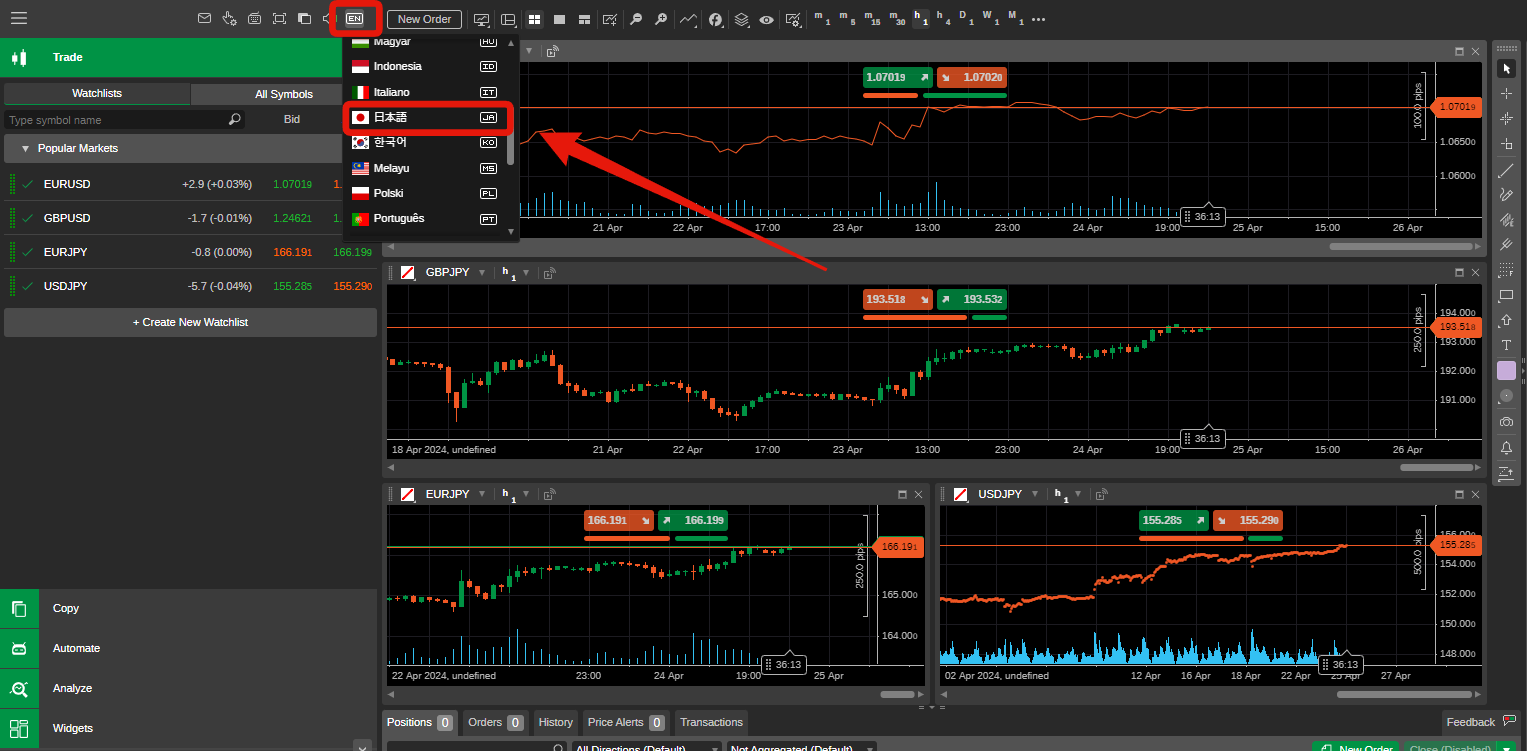Viewport: 1527px width, 751px height.
Task: Choose Italiano language option
Action: coord(425,92)
